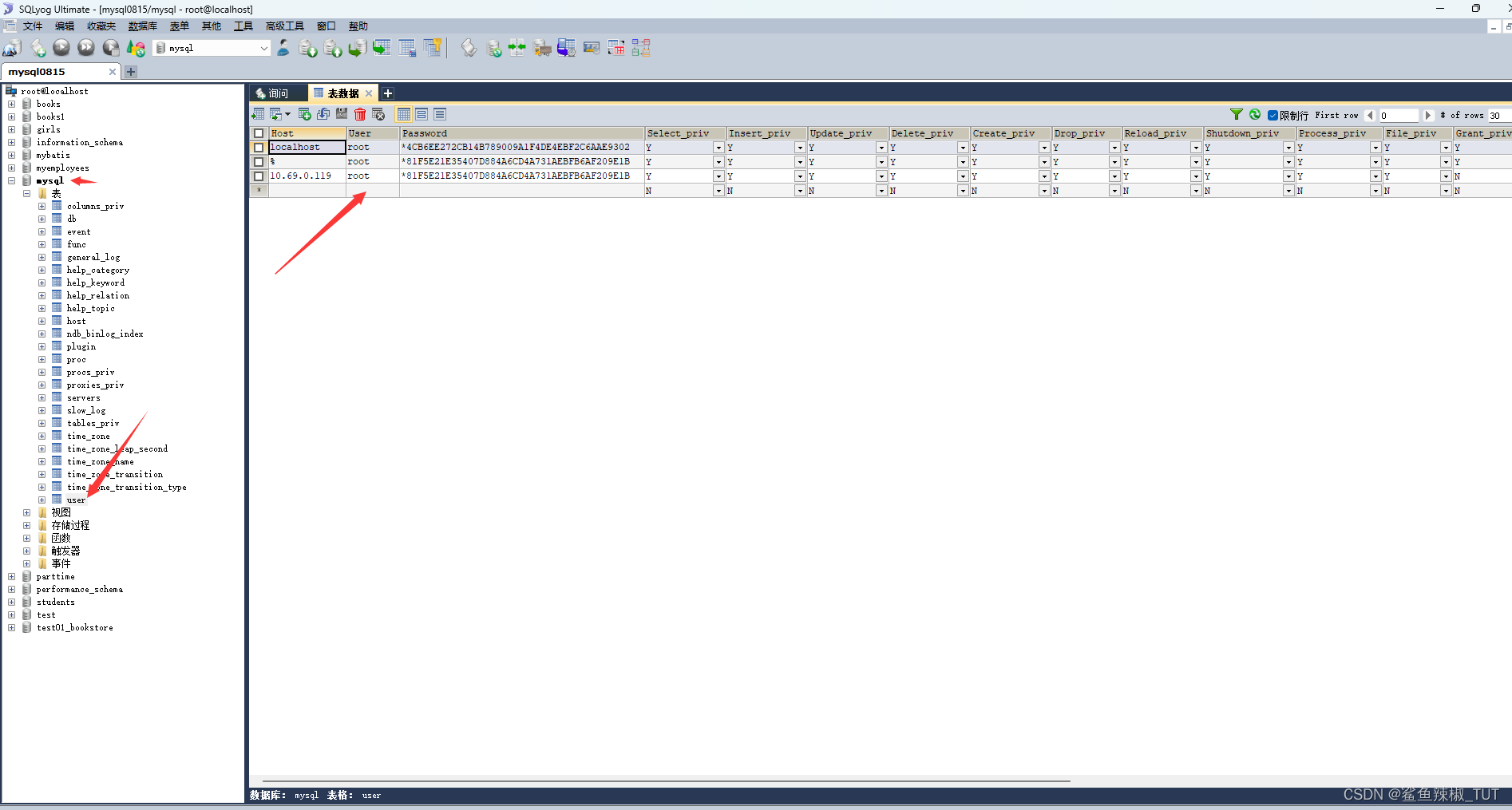Click the green refresh data icon
Image resolution: width=1512 pixels, height=810 pixels.
1255,114
